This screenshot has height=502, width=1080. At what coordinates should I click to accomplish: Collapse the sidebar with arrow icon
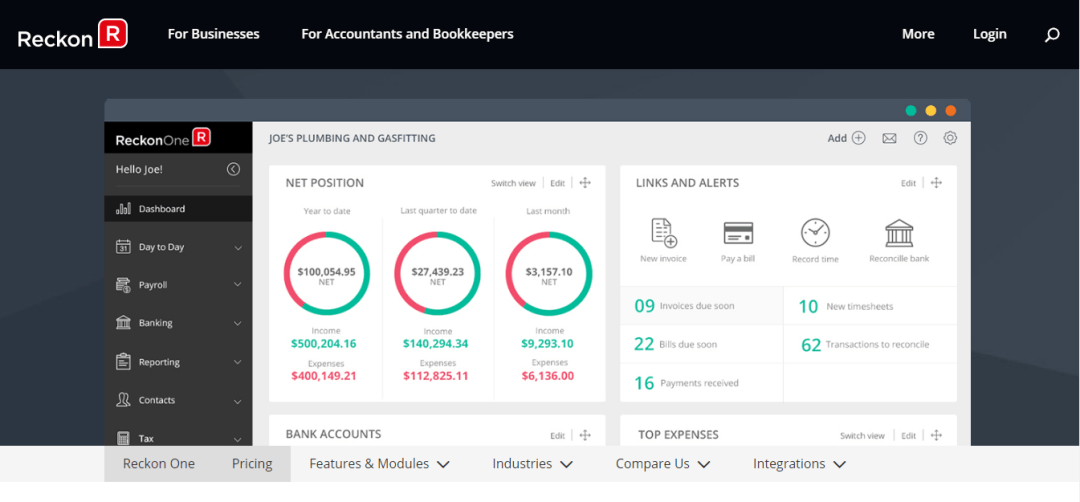[x=233, y=169]
